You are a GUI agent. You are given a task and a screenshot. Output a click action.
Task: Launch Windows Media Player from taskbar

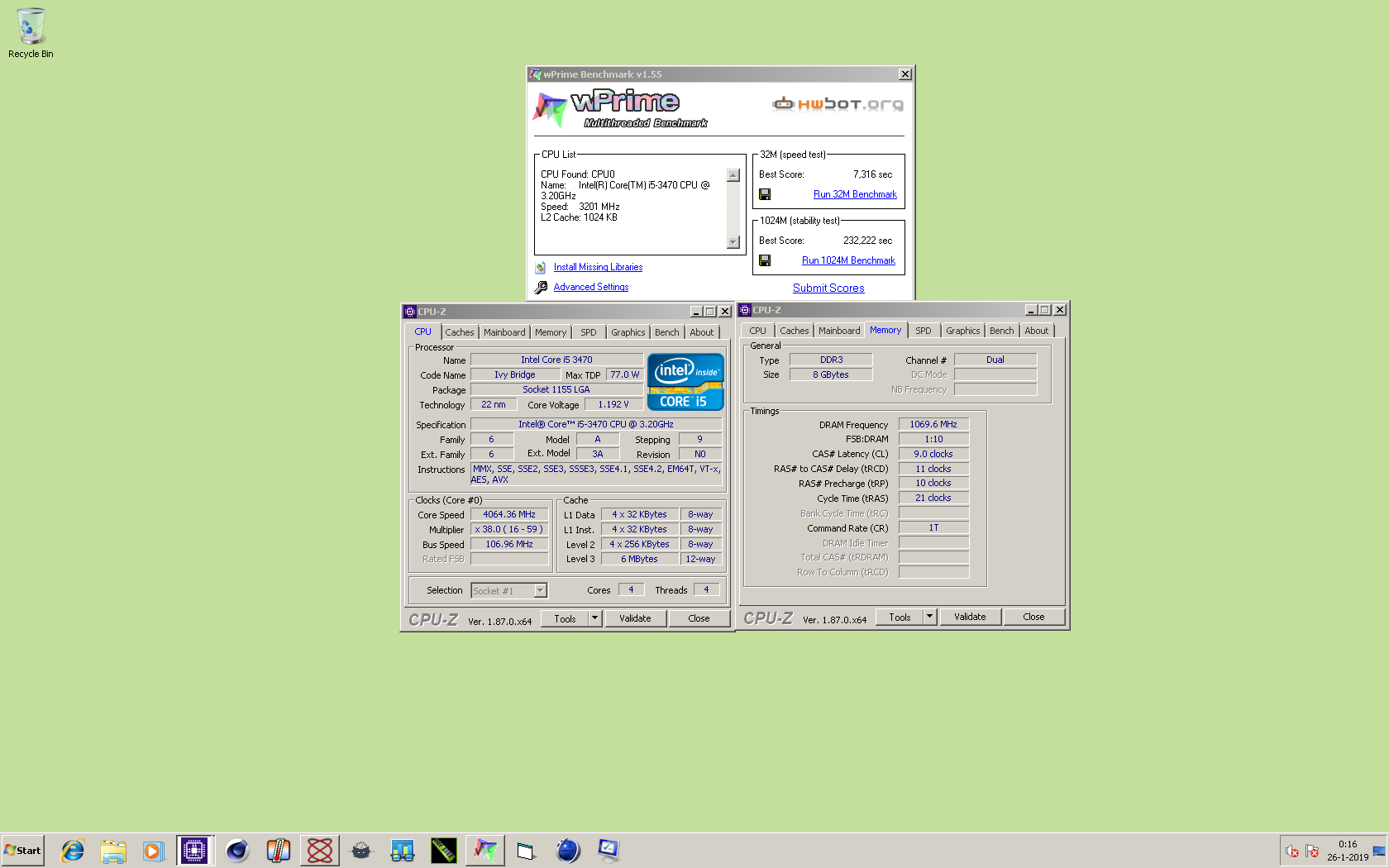(x=153, y=850)
